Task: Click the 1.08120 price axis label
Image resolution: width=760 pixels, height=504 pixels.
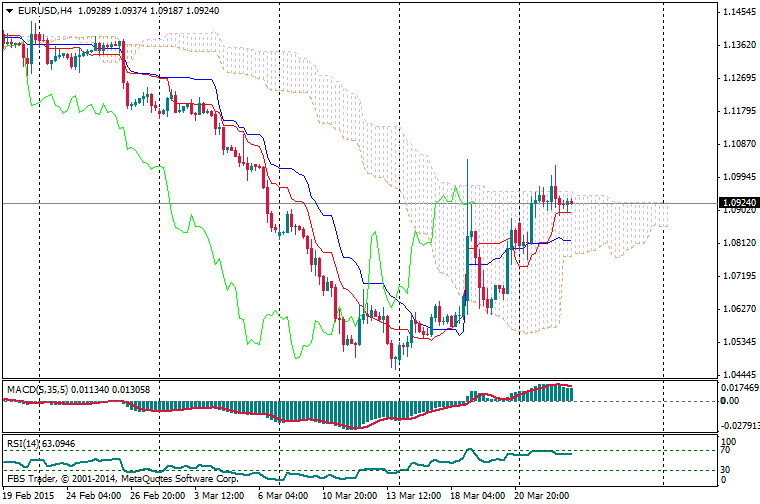Action: [x=738, y=242]
